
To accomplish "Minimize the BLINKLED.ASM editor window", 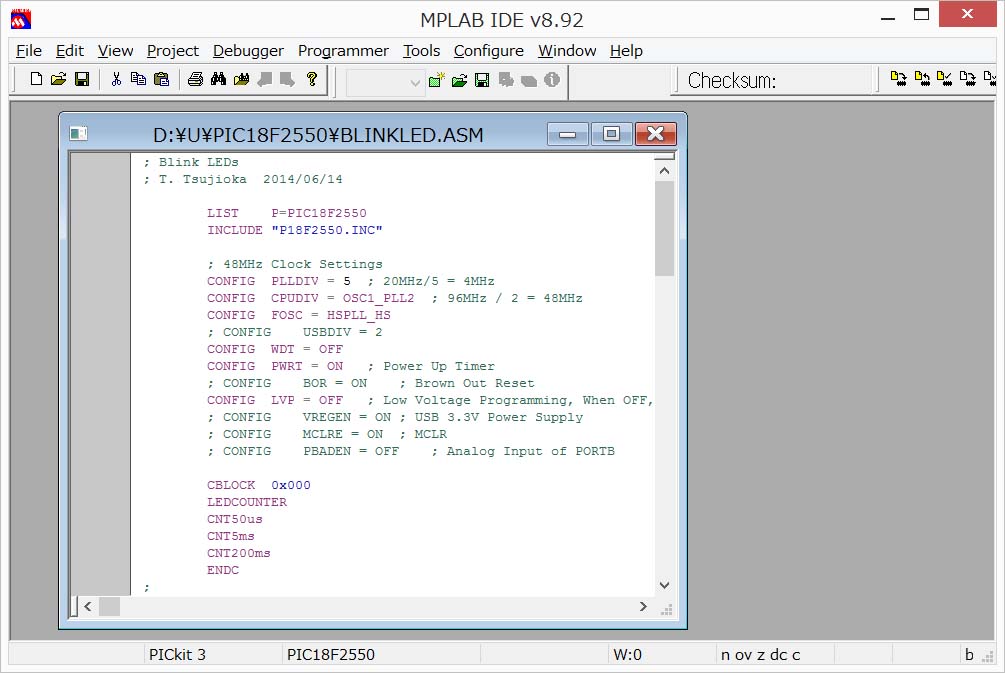I will (568, 134).
